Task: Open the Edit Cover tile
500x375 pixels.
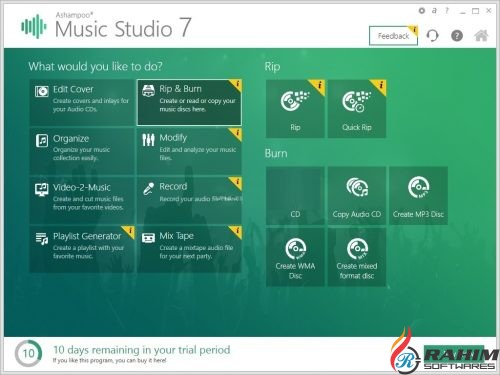Action: click(x=82, y=102)
